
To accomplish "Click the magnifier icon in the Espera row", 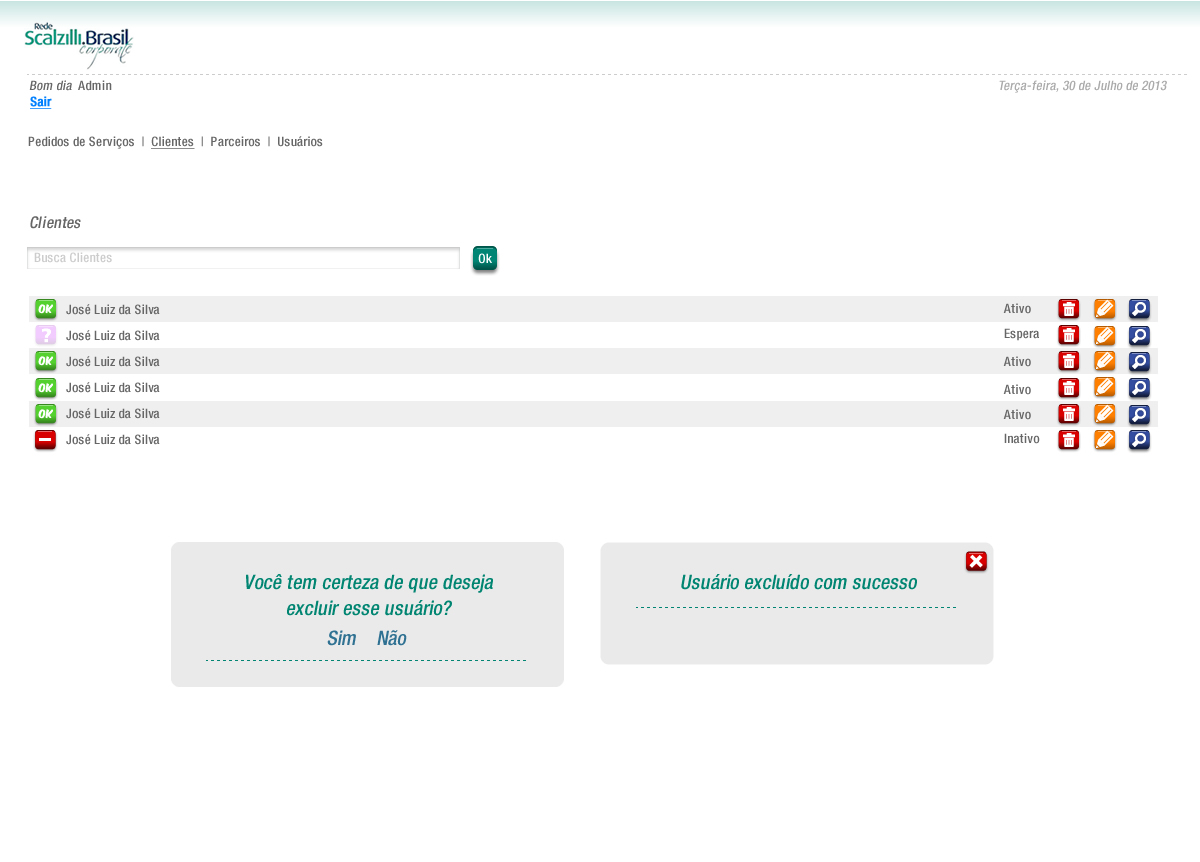I will click(x=1139, y=335).
